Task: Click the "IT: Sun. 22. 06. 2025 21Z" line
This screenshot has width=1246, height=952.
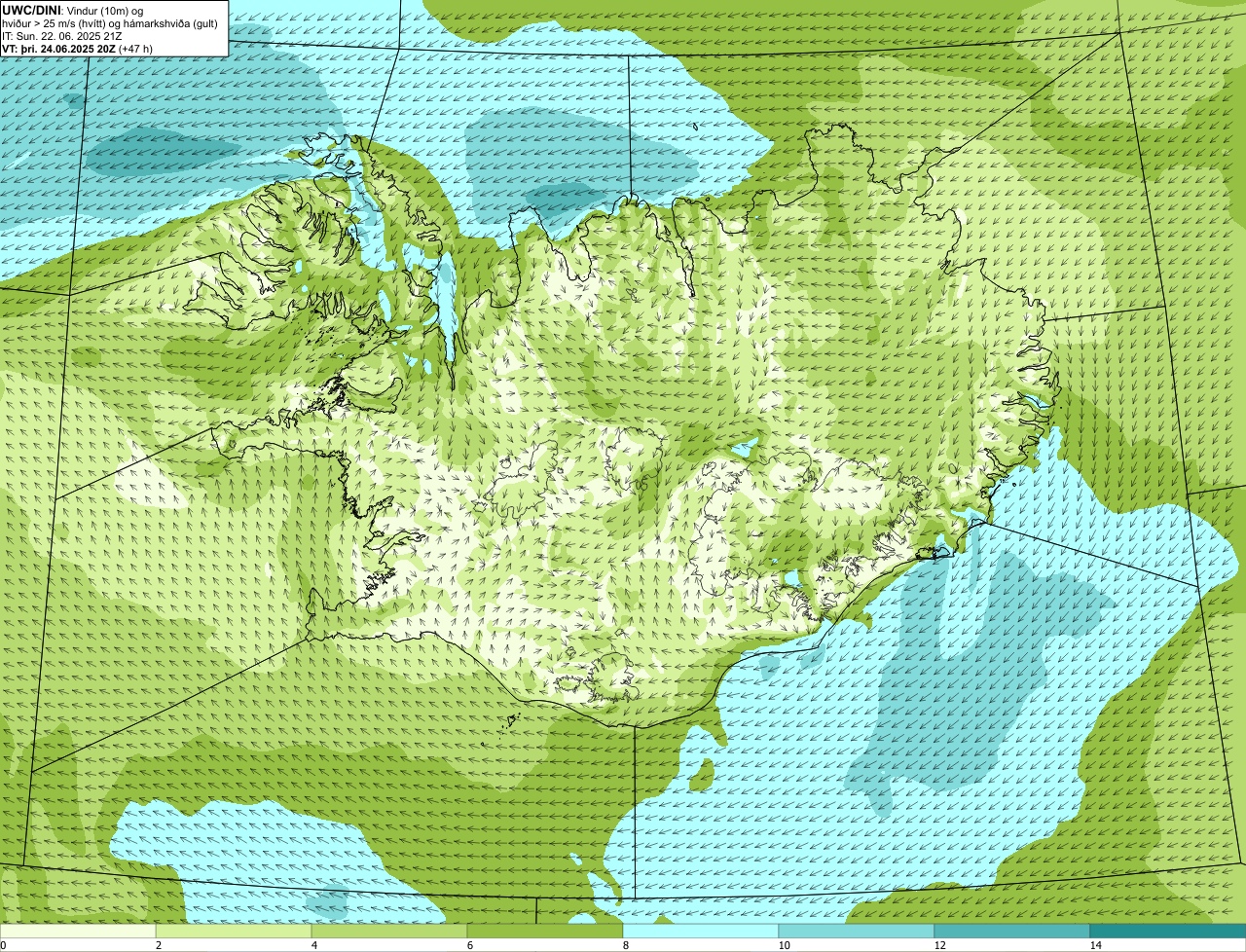Action: (62, 35)
